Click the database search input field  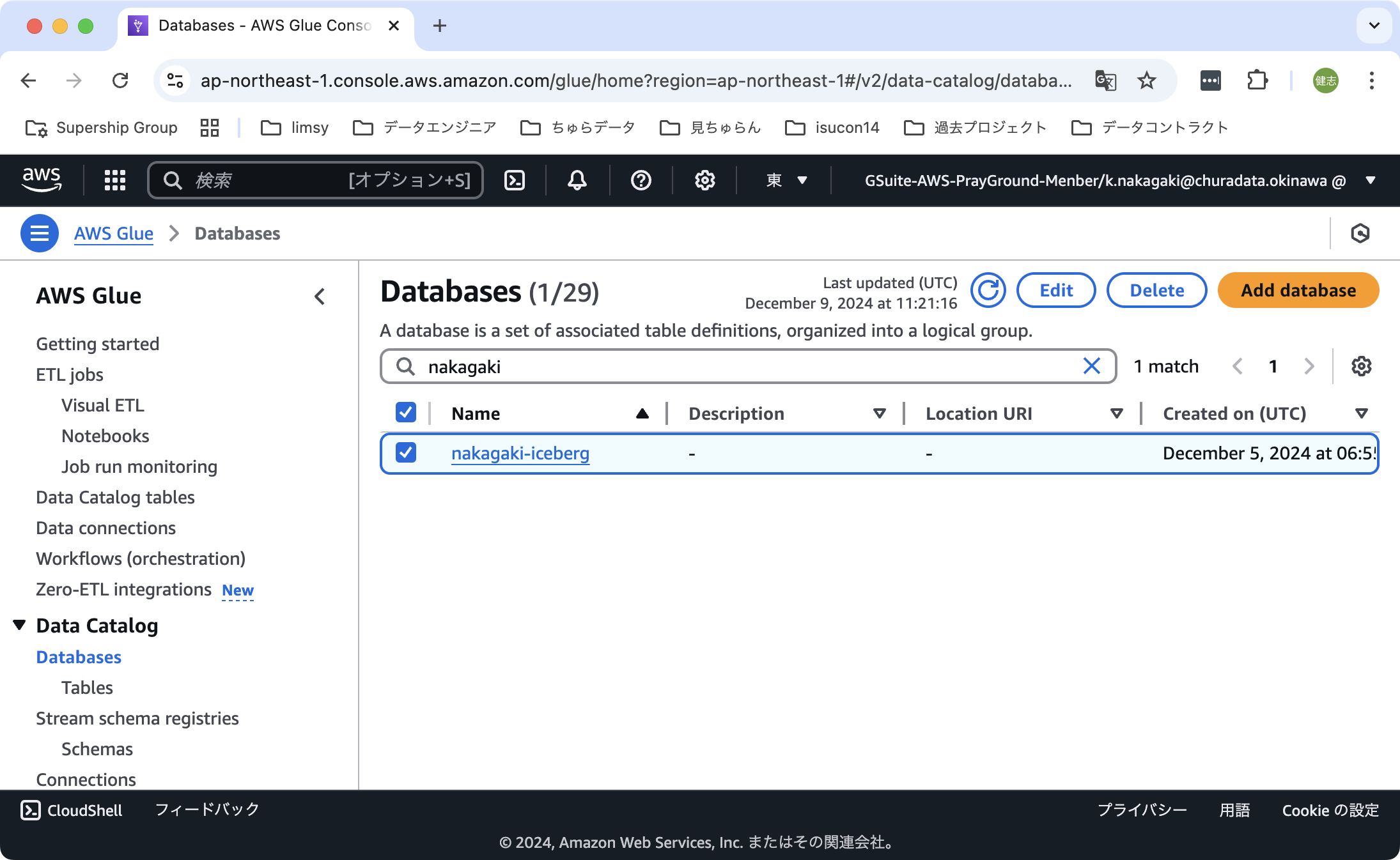point(748,366)
